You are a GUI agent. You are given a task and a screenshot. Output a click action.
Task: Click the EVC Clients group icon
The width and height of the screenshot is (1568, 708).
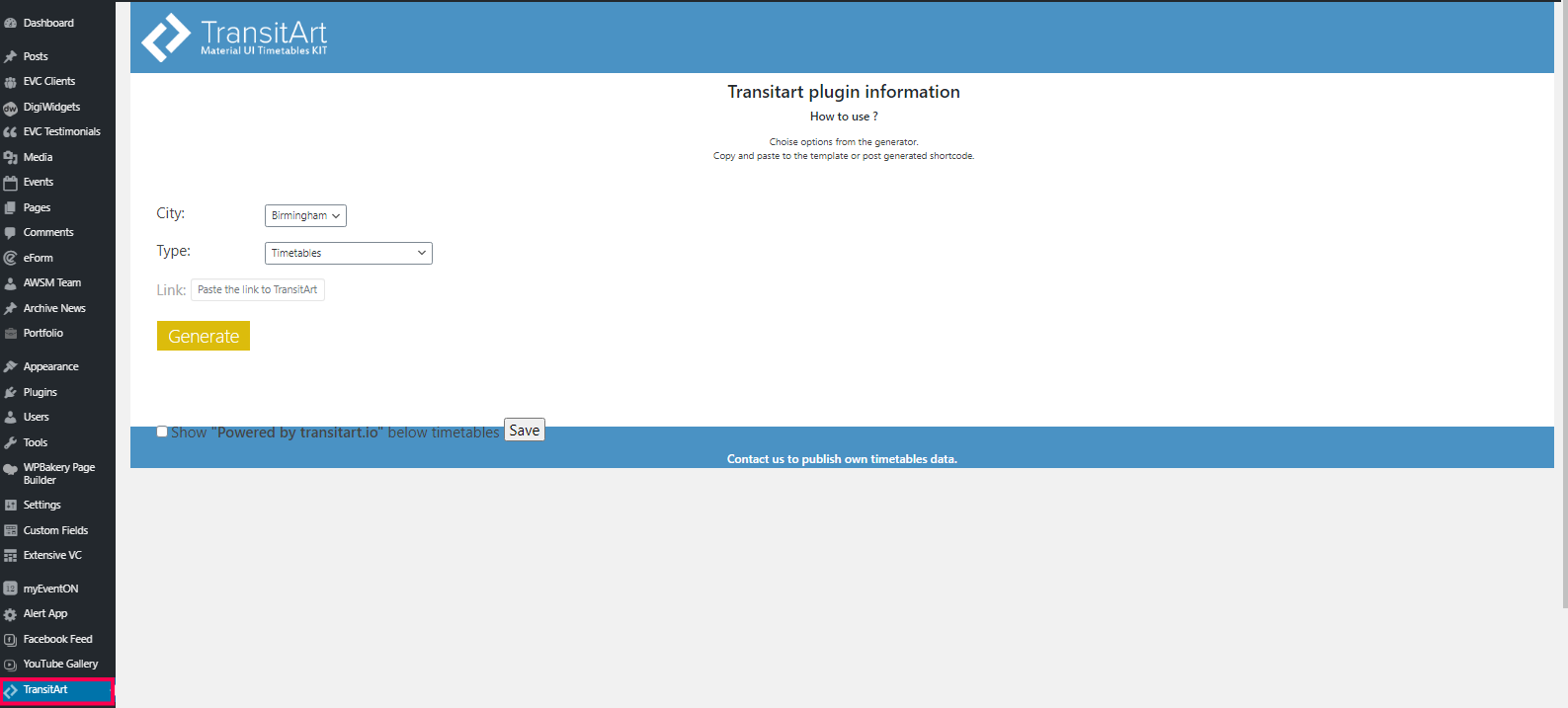(11, 82)
